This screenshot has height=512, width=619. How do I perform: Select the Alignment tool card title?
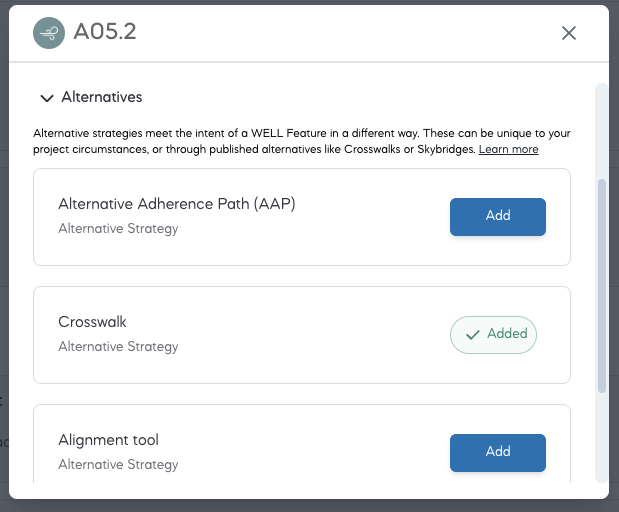(x=109, y=440)
